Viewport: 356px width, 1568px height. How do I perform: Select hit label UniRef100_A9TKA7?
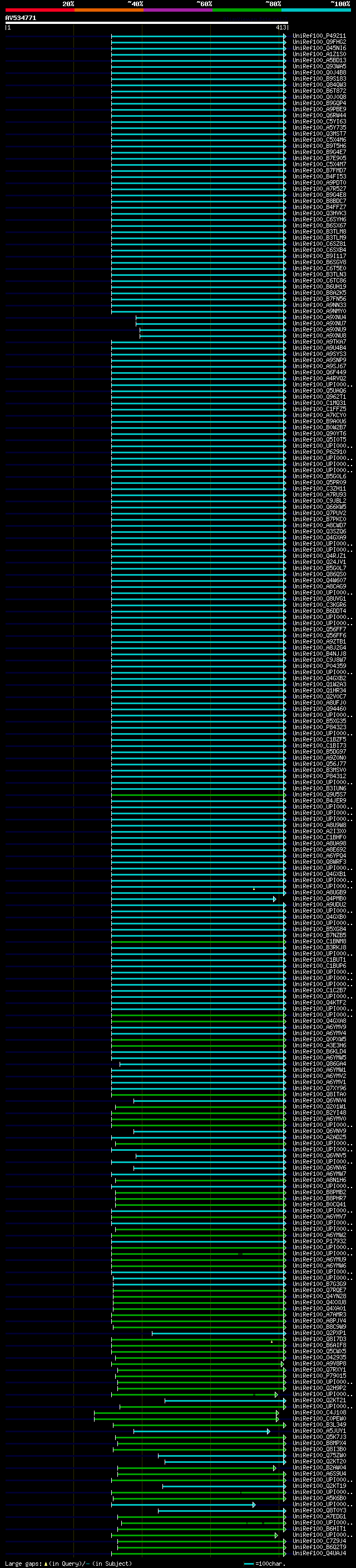[x=319, y=342]
